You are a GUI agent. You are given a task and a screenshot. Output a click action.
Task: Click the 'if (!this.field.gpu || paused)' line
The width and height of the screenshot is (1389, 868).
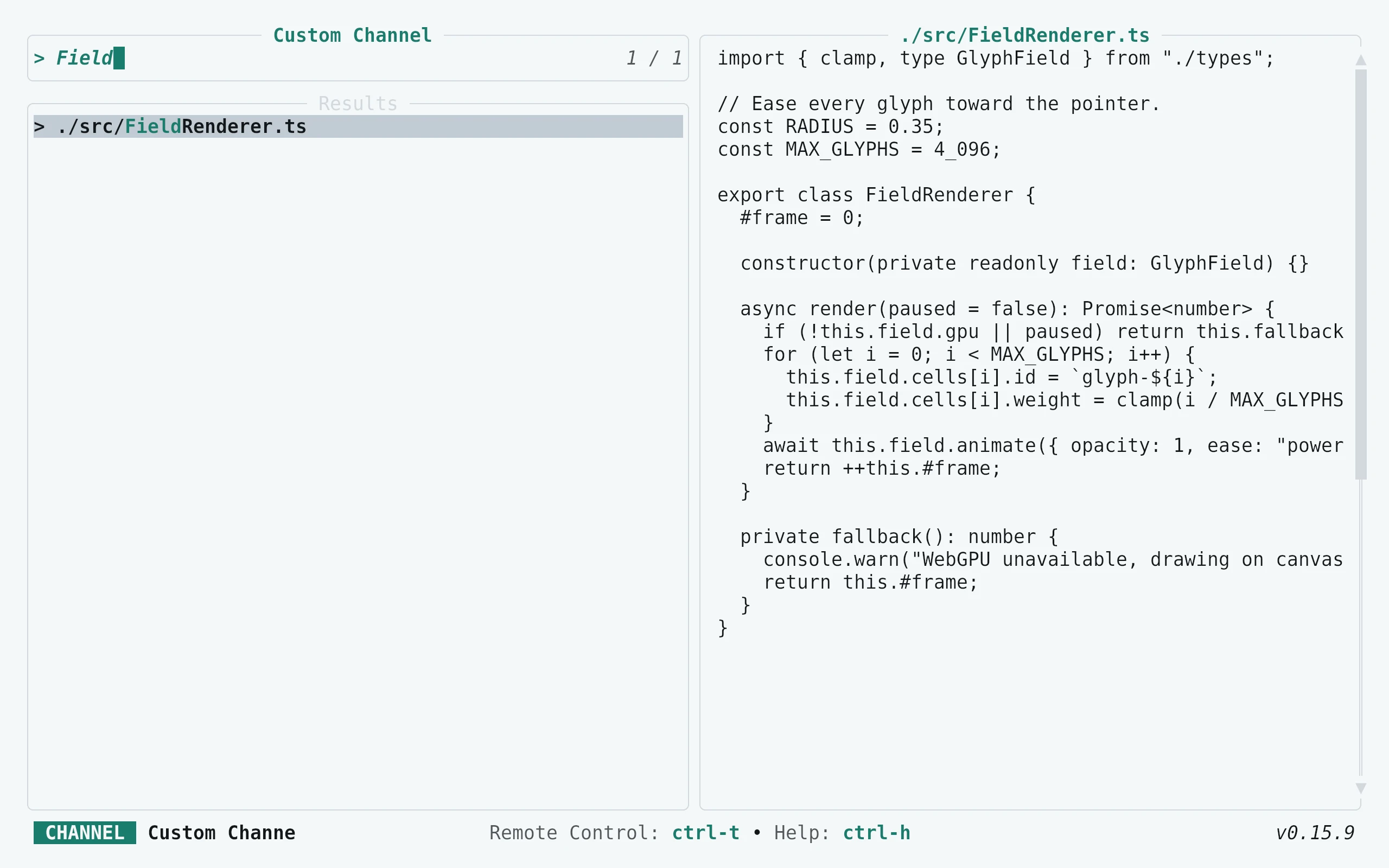point(1053,331)
